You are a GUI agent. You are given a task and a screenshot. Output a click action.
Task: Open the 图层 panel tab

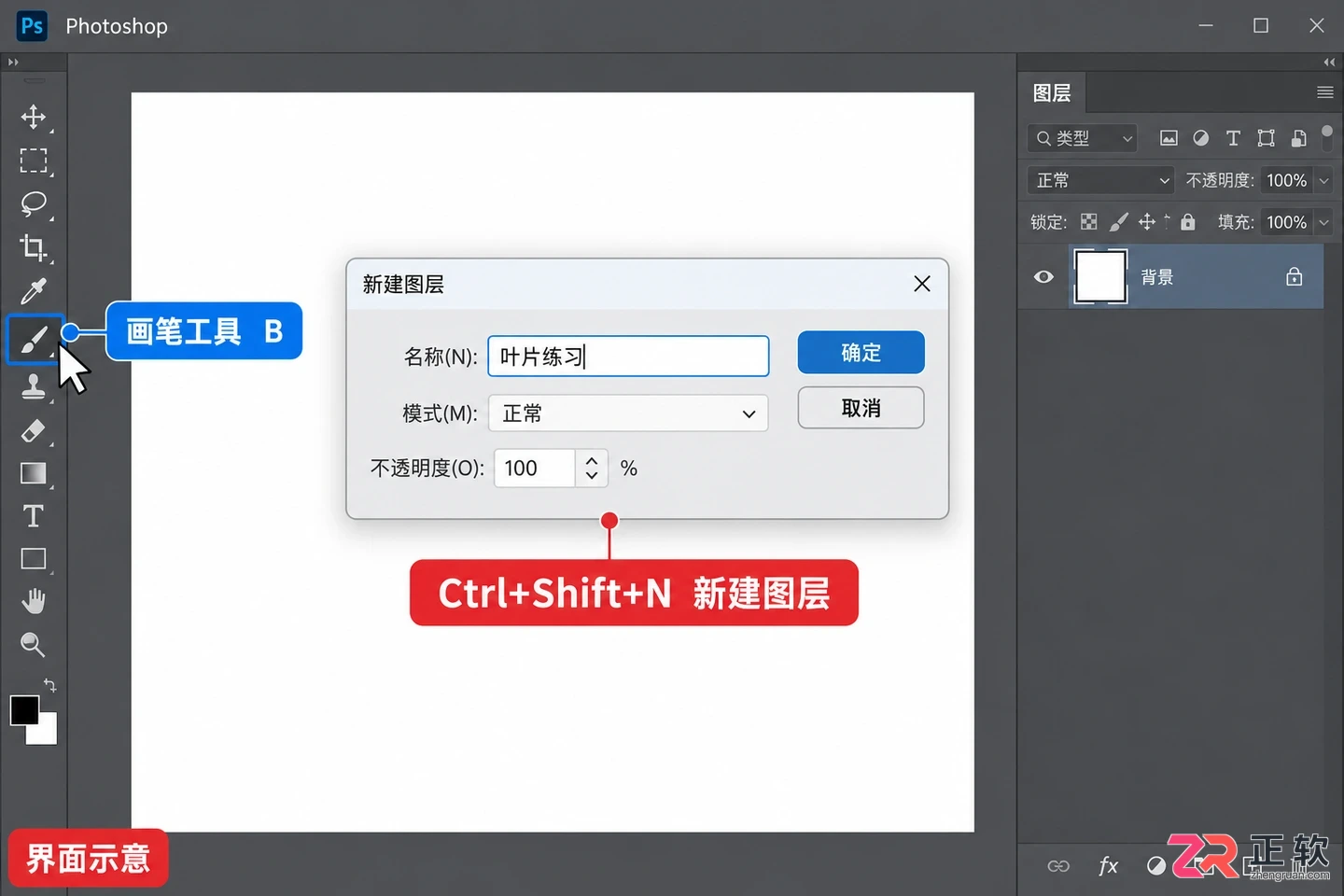[x=1052, y=93]
